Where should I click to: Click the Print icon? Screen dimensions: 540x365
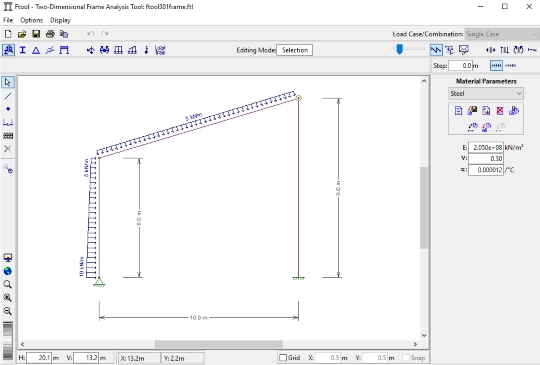point(50,34)
